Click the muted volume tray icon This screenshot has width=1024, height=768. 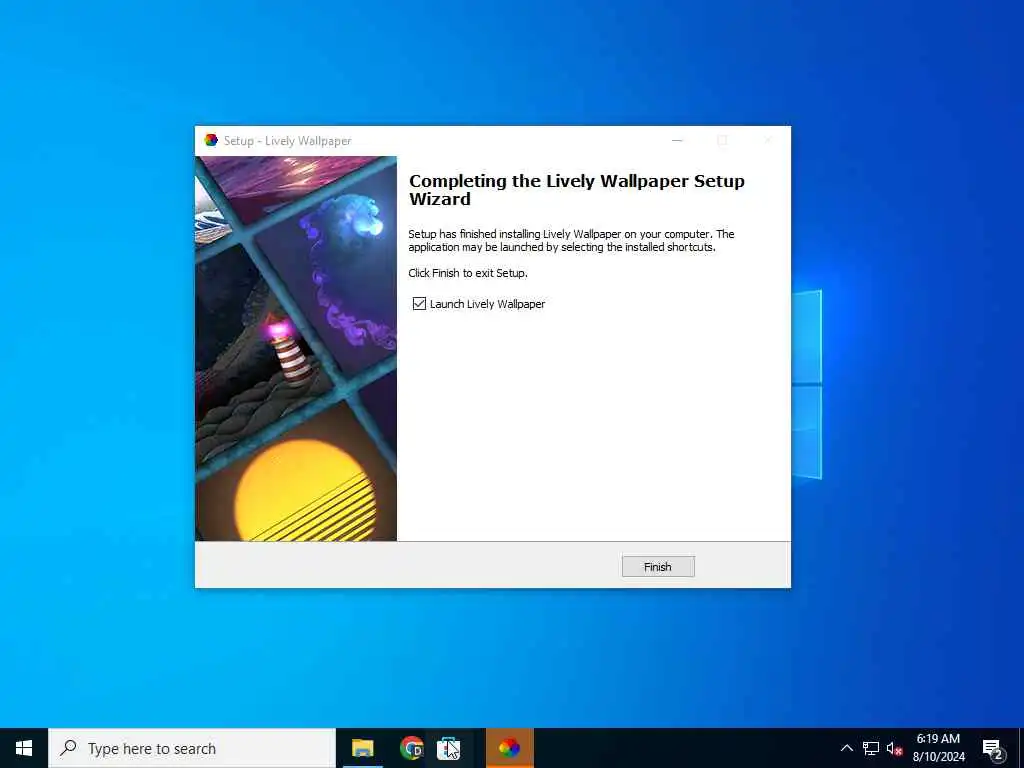(x=895, y=748)
